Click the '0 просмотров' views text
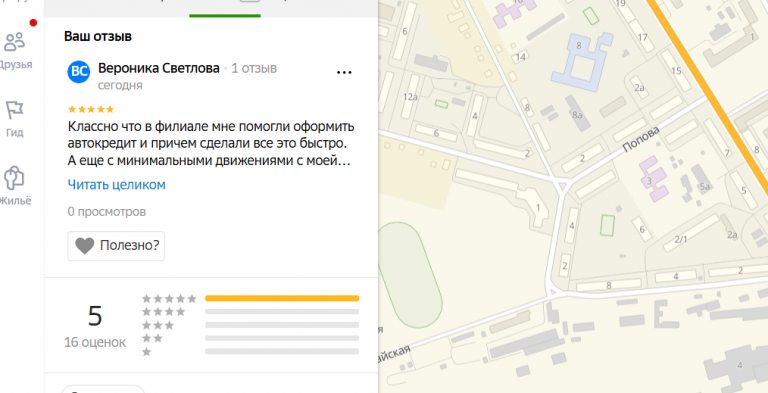This screenshot has width=768, height=393. [107, 212]
